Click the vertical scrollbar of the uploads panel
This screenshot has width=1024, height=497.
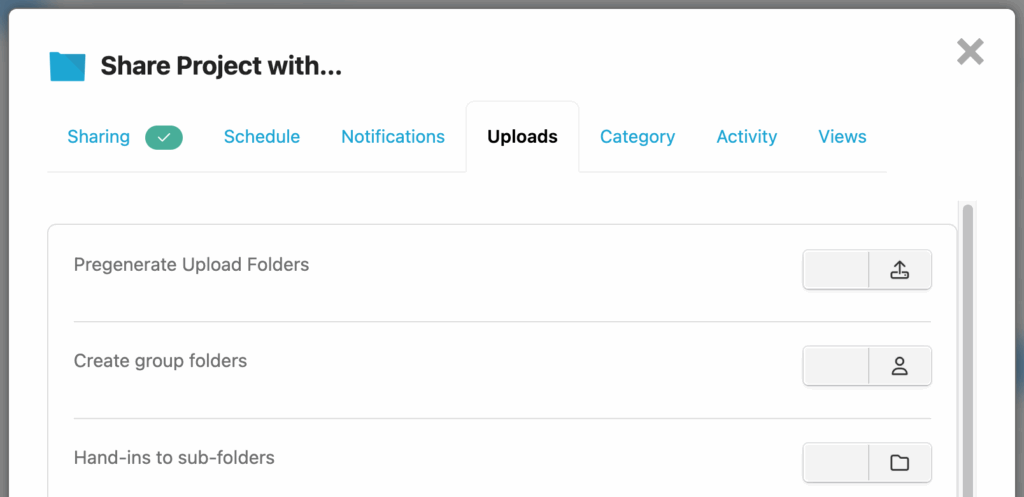[967, 350]
